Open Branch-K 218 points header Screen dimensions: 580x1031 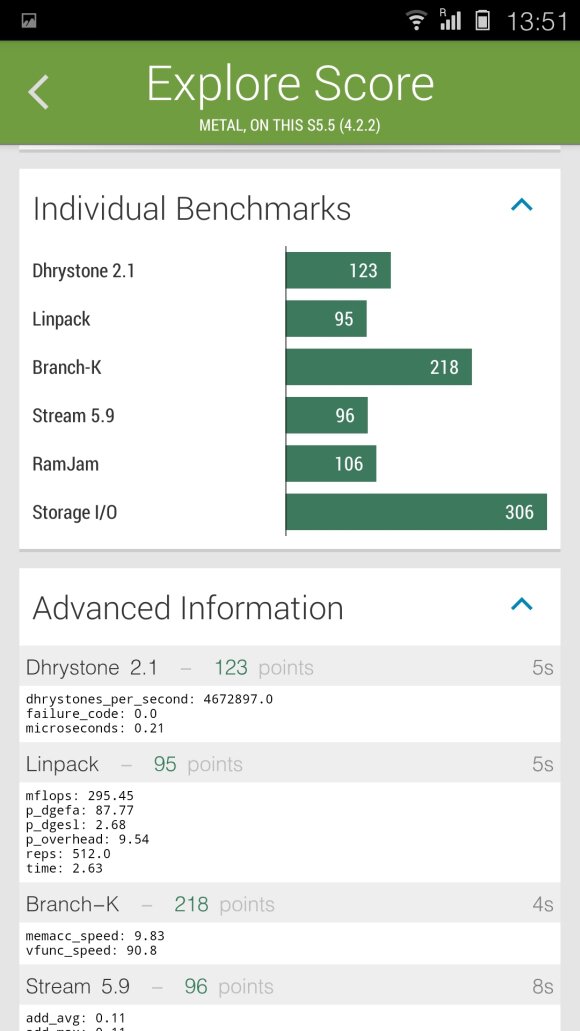289,903
